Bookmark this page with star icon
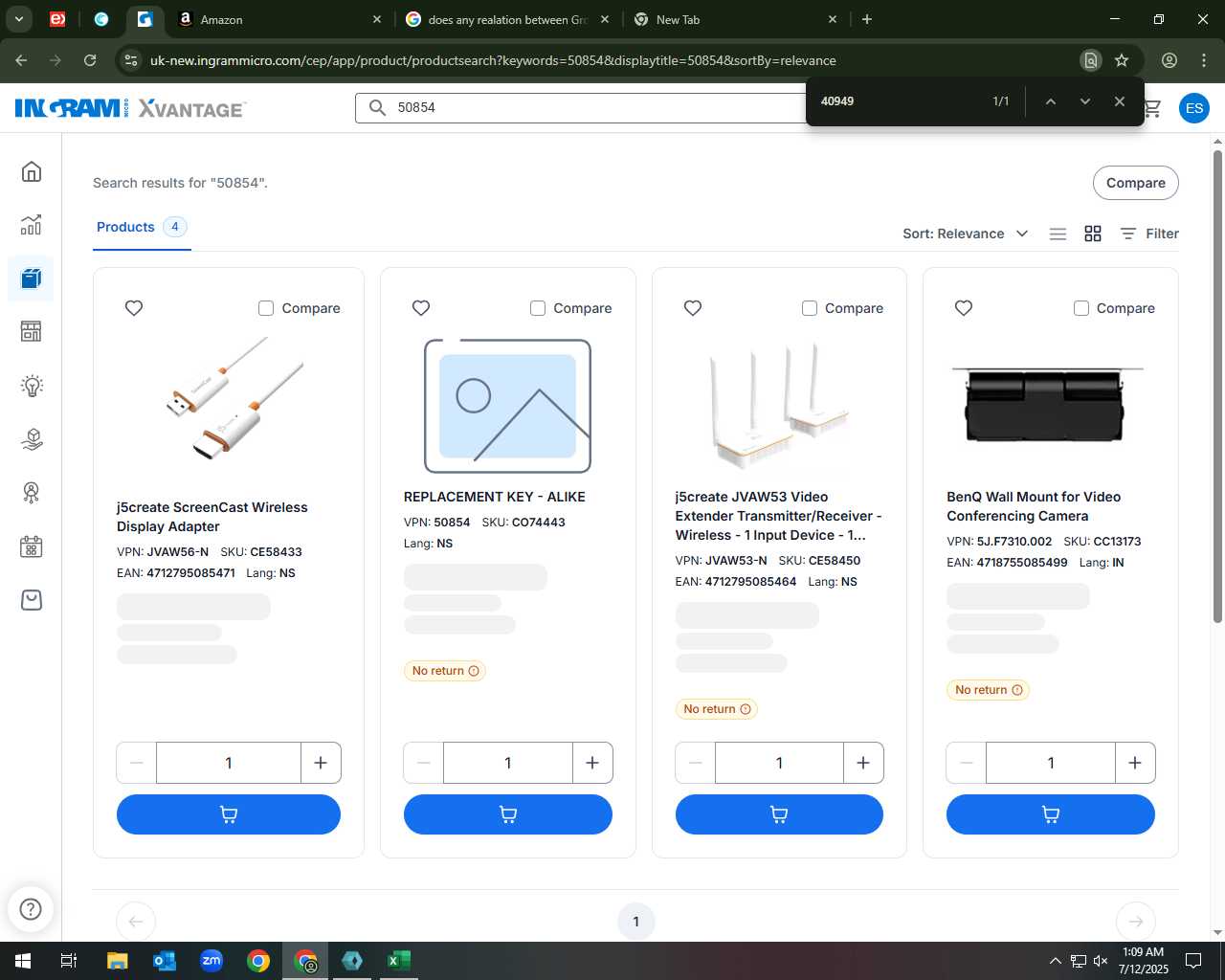This screenshot has height=980, width=1225. [1122, 60]
